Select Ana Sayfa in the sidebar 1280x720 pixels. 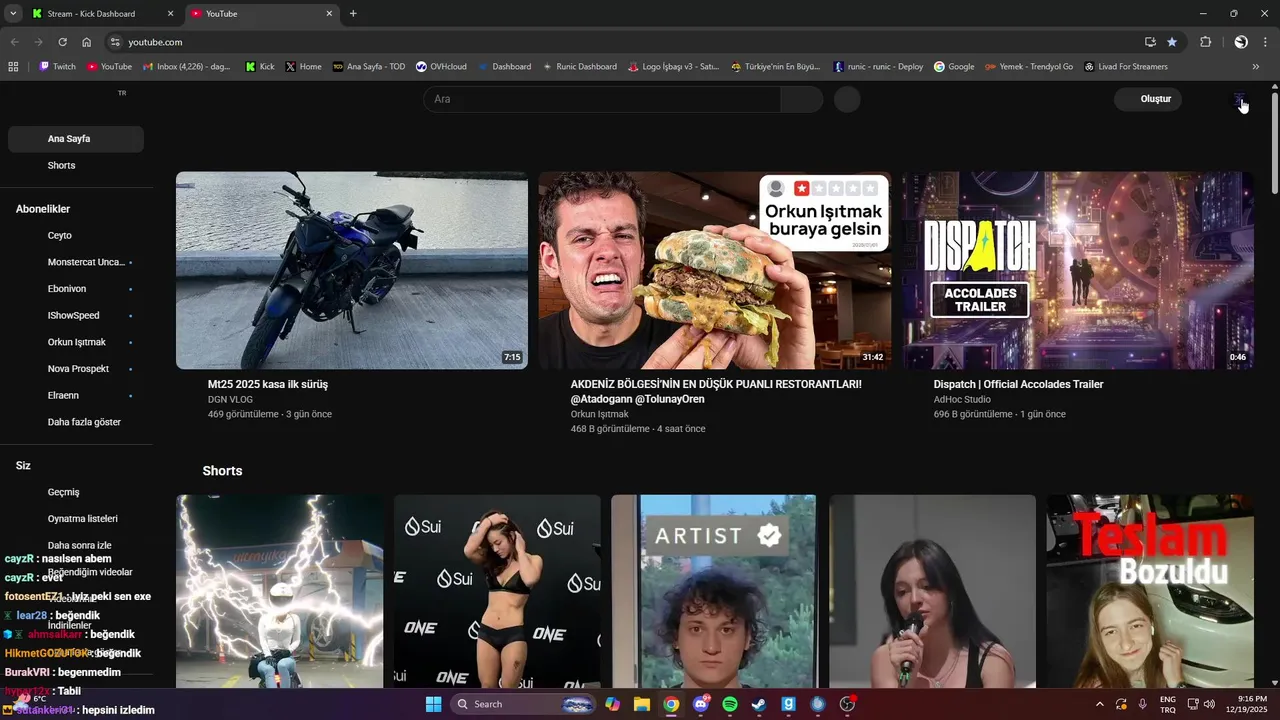[x=76, y=139]
